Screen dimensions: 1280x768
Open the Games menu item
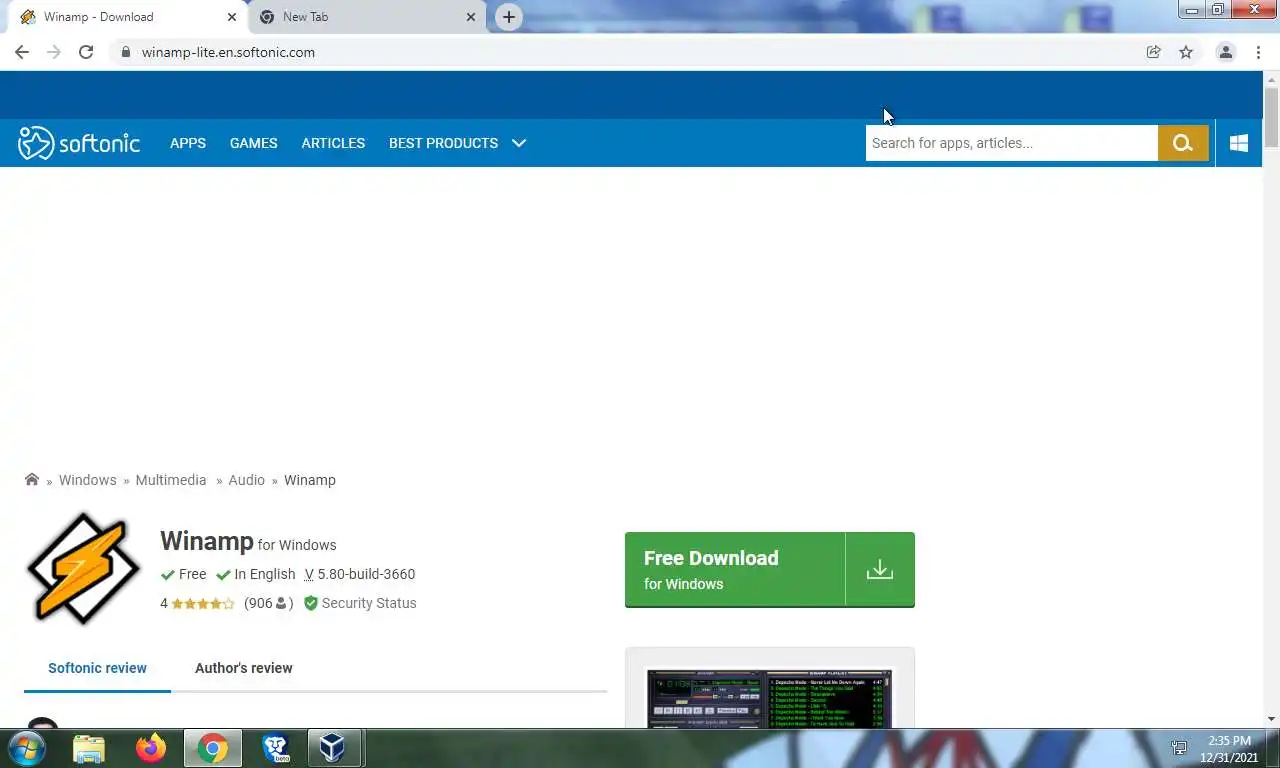tap(254, 143)
